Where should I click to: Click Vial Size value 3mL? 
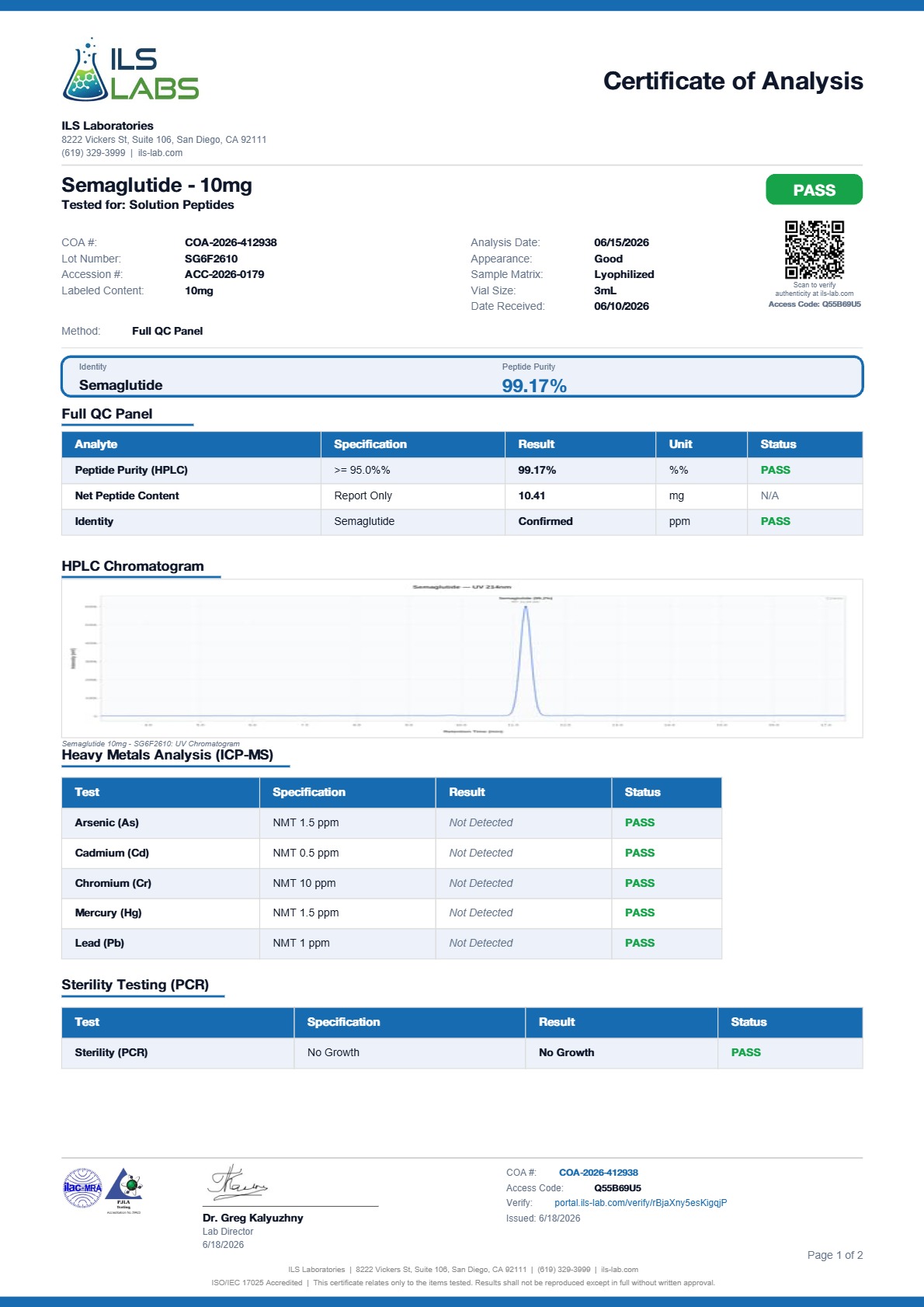(605, 290)
